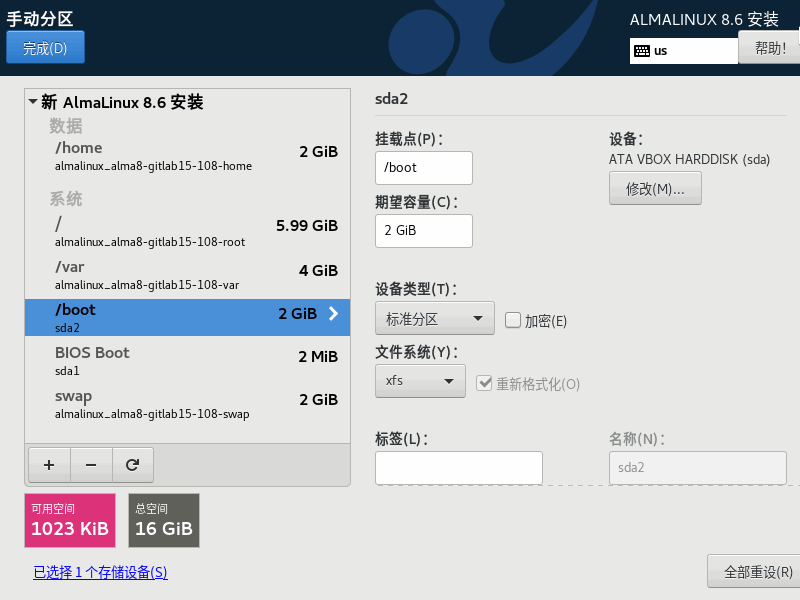Select the swap 2 GiB partition row

187,404
